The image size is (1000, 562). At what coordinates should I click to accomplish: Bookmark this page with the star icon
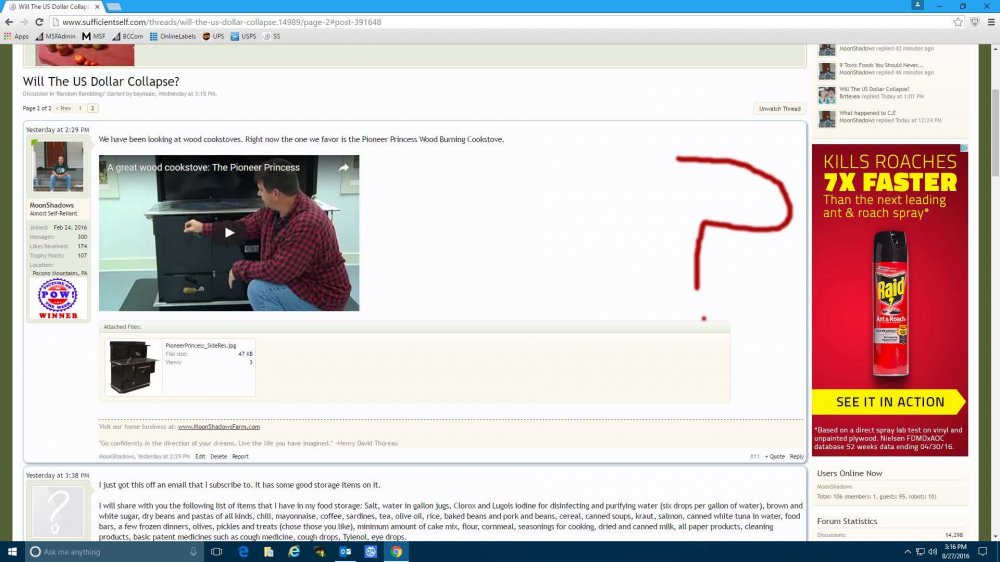[958, 22]
